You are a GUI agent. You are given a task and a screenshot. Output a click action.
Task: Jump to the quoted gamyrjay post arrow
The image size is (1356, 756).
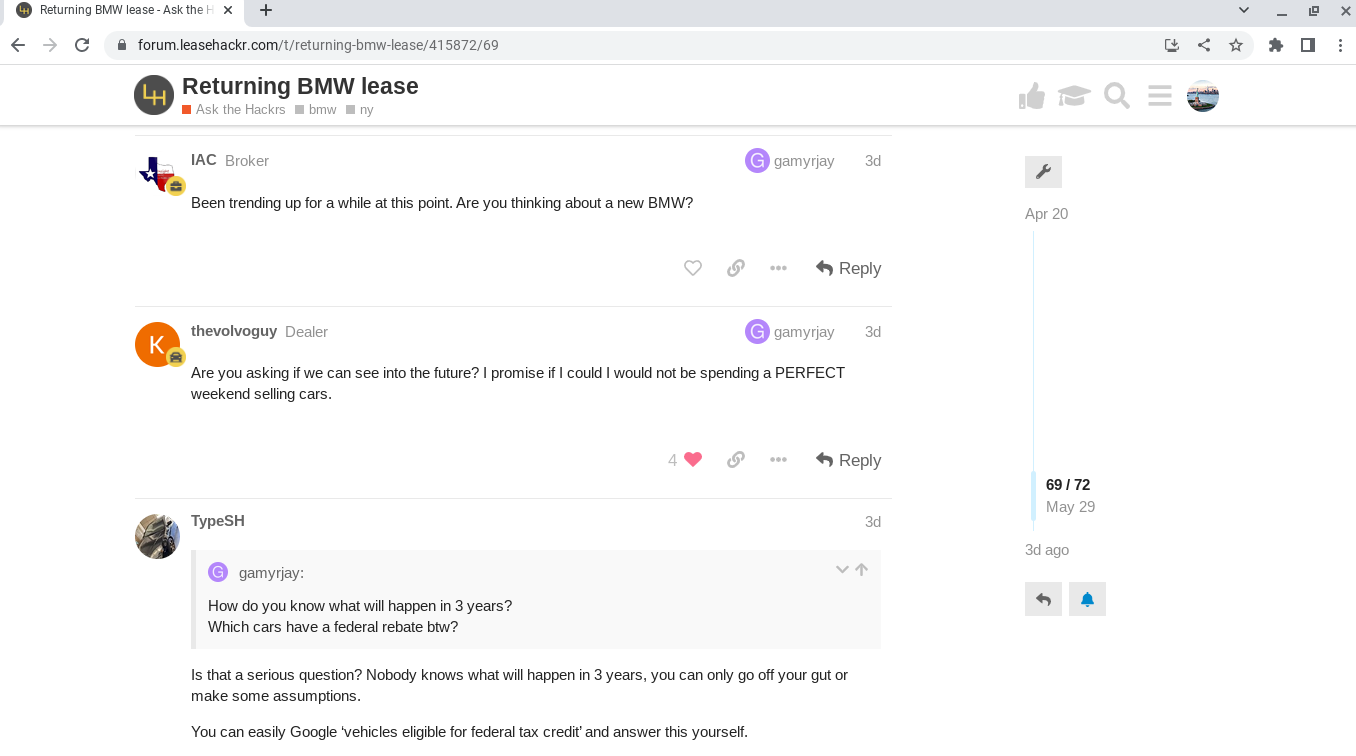tap(862, 570)
